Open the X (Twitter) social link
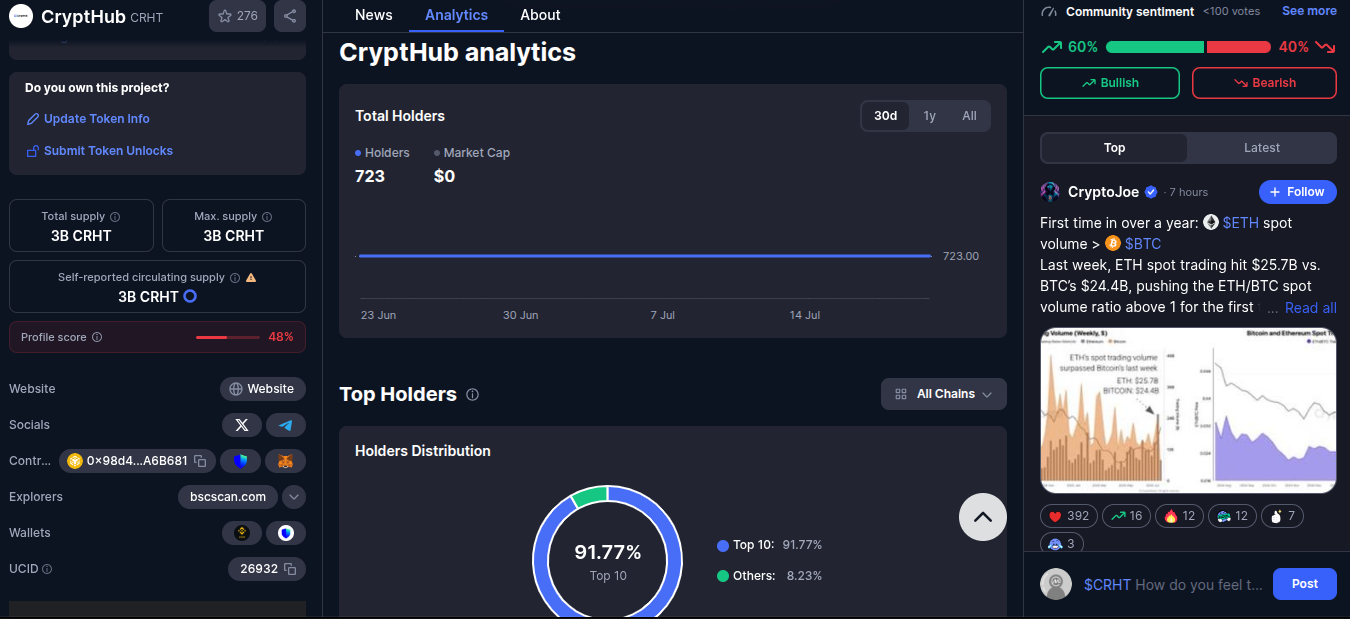Screen dimensions: 1350x619 (x=242, y=425)
